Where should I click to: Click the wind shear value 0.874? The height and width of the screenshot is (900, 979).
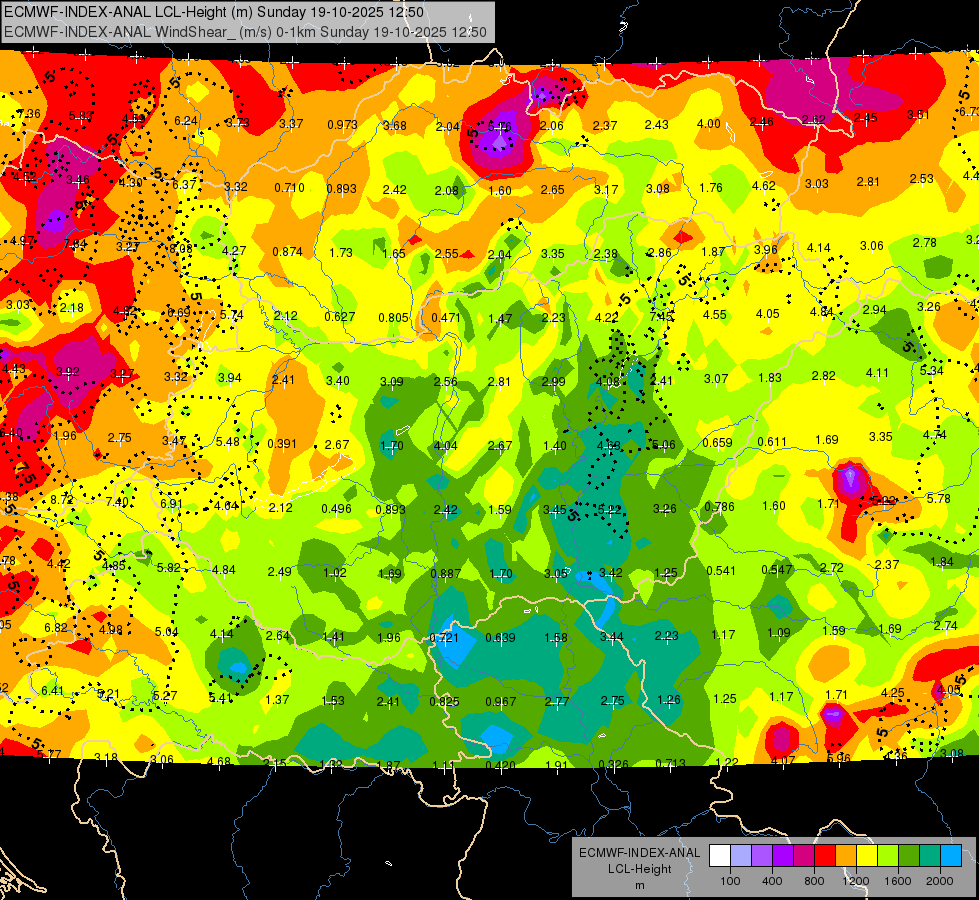point(287,252)
